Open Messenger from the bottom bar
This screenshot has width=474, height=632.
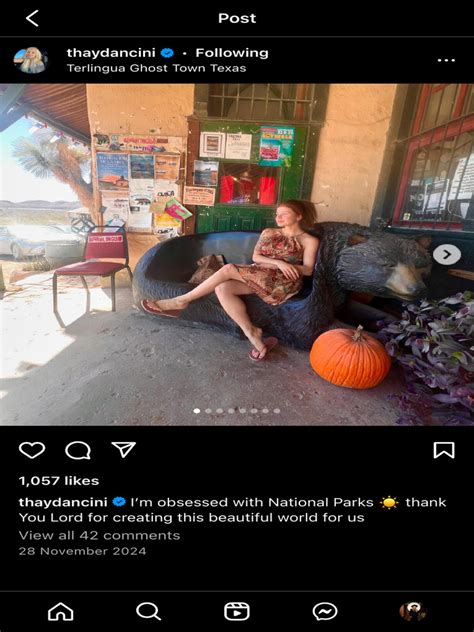pos(325,611)
